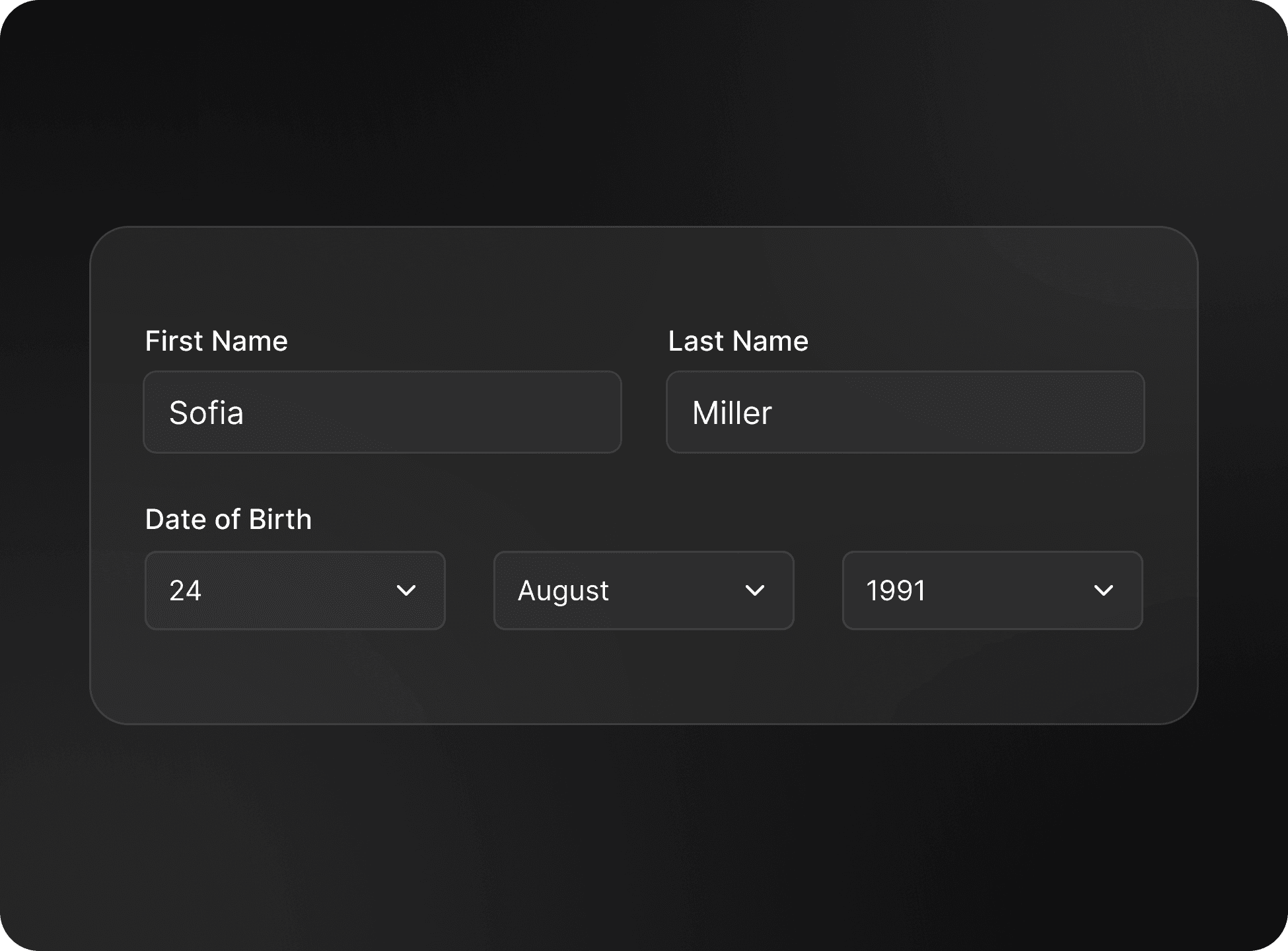Place the cursor after Miller in Last Name
This screenshot has height=951, width=1288.
point(775,413)
